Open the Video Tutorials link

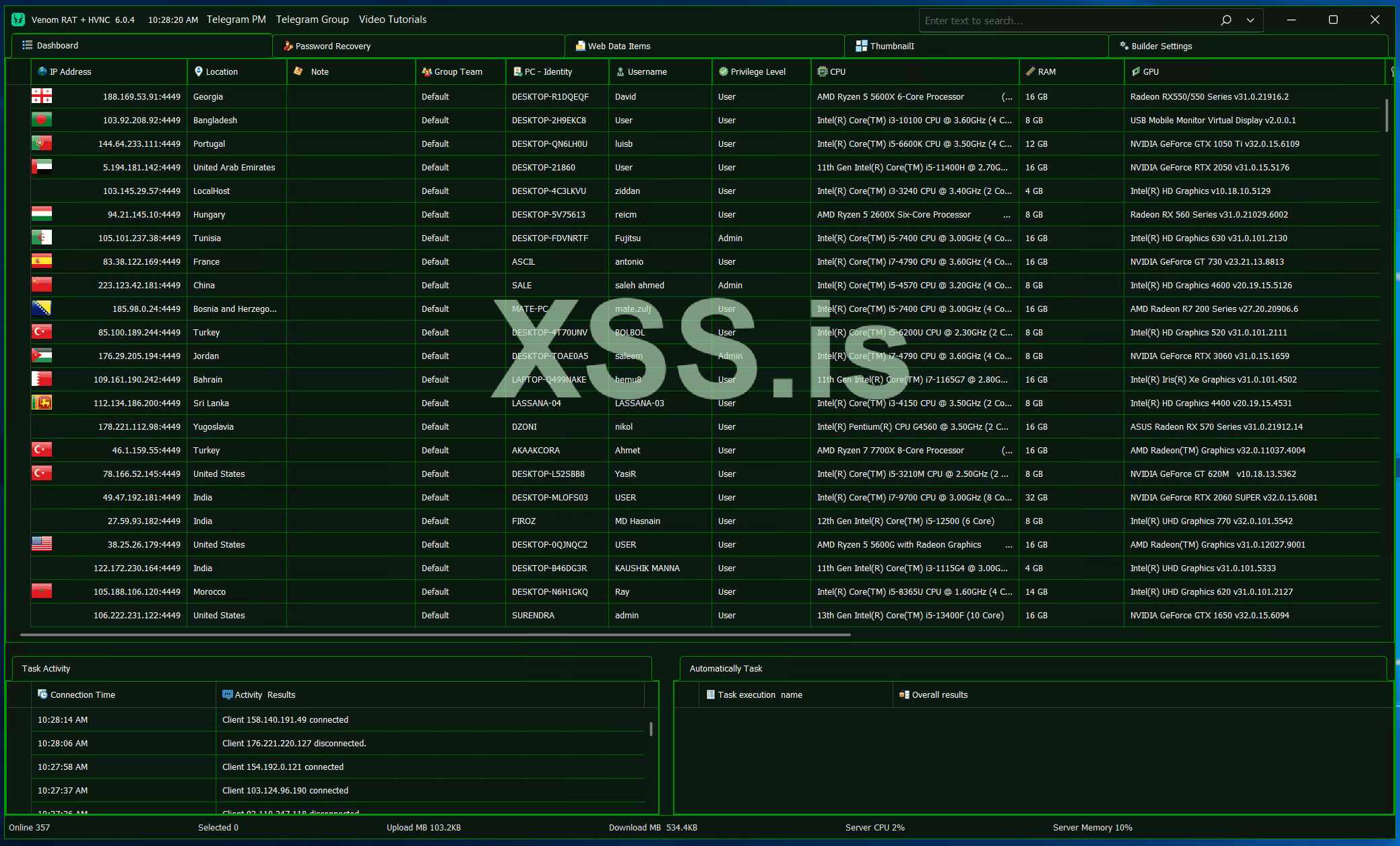[392, 20]
